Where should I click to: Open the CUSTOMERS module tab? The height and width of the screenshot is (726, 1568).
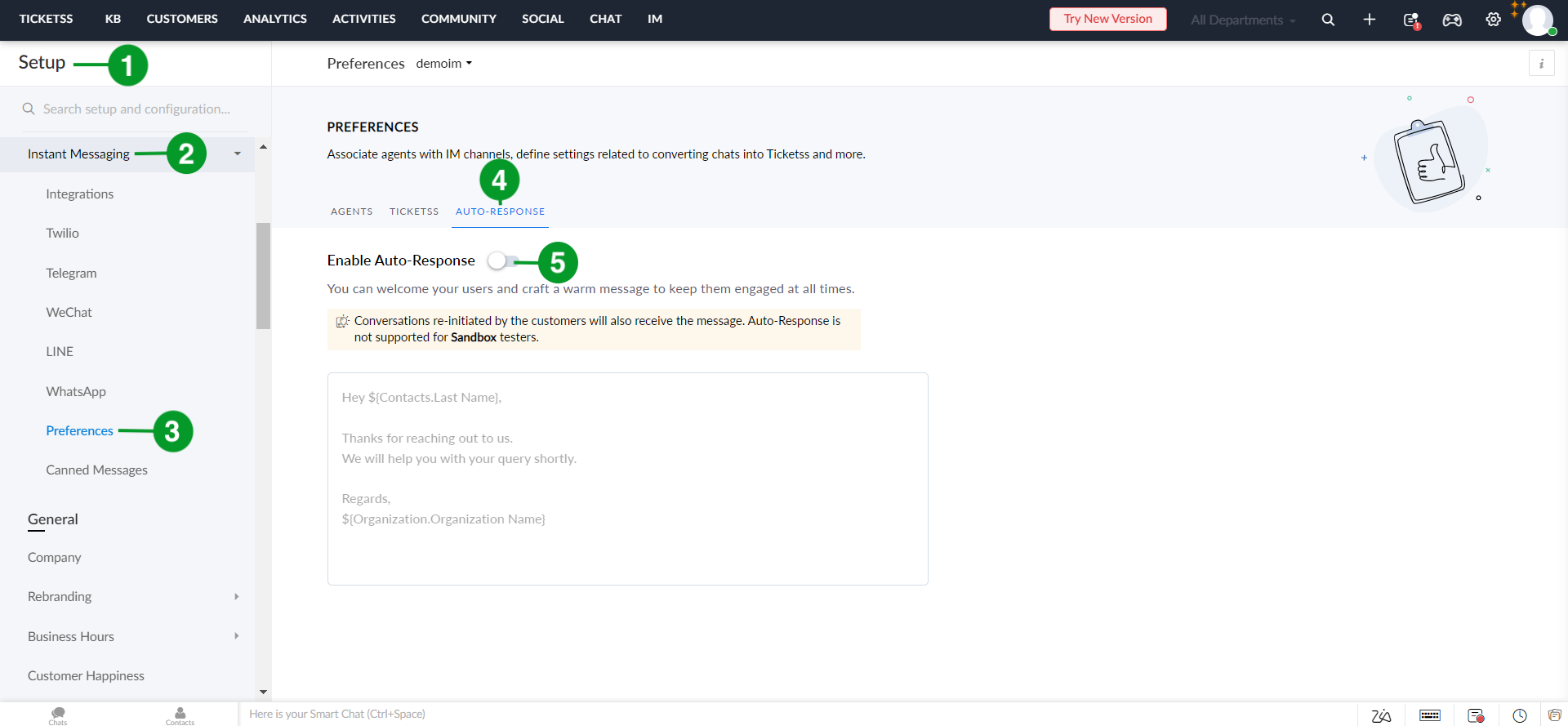point(182,19)
